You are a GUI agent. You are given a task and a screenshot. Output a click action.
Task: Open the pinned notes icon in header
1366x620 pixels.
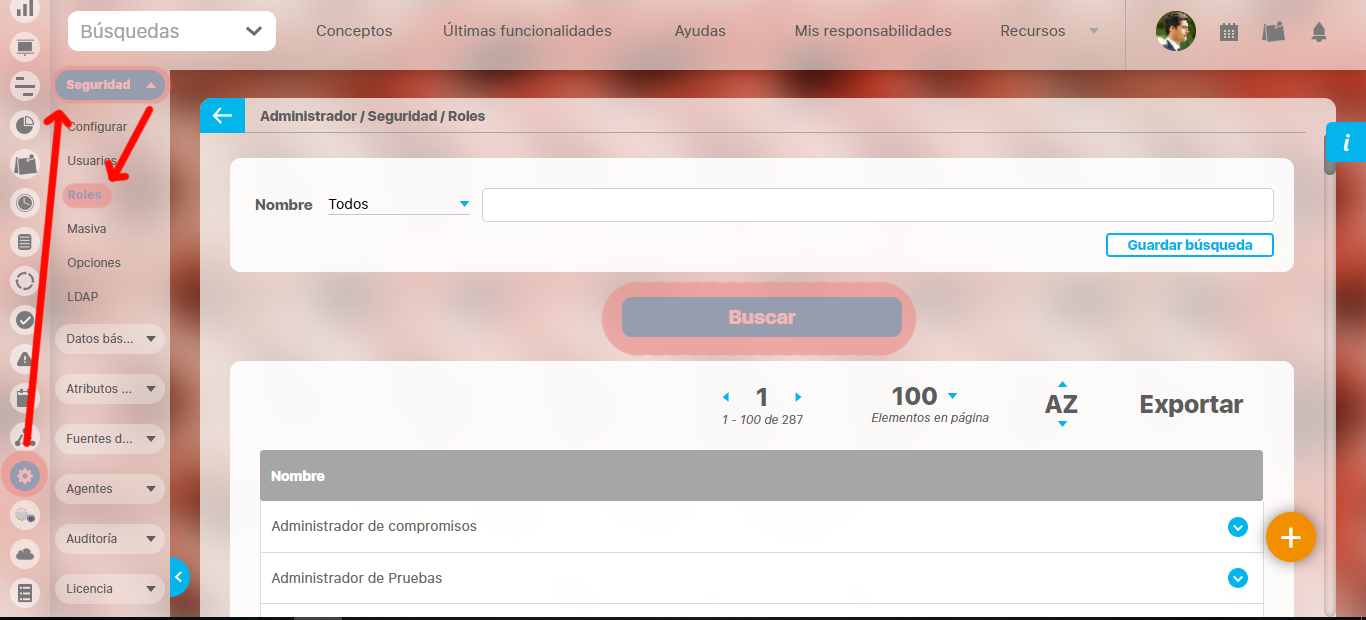point(1273,32)
